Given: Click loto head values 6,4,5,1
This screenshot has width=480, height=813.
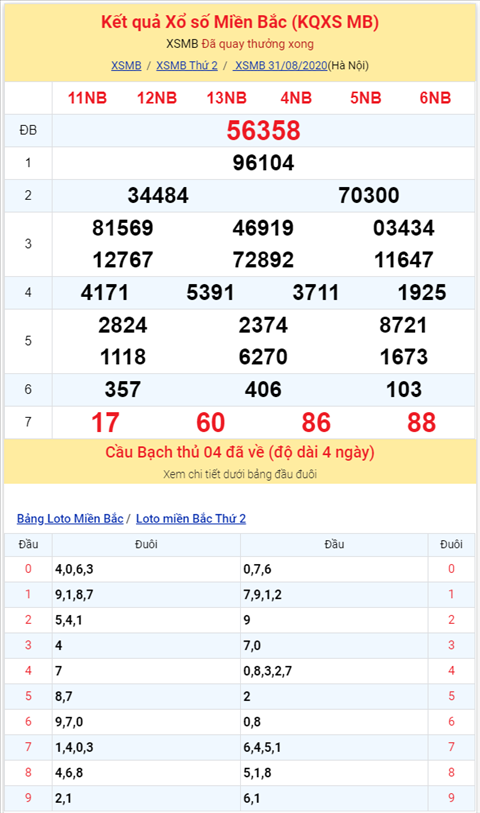Looking at the screenshot, I should point(262,748).
